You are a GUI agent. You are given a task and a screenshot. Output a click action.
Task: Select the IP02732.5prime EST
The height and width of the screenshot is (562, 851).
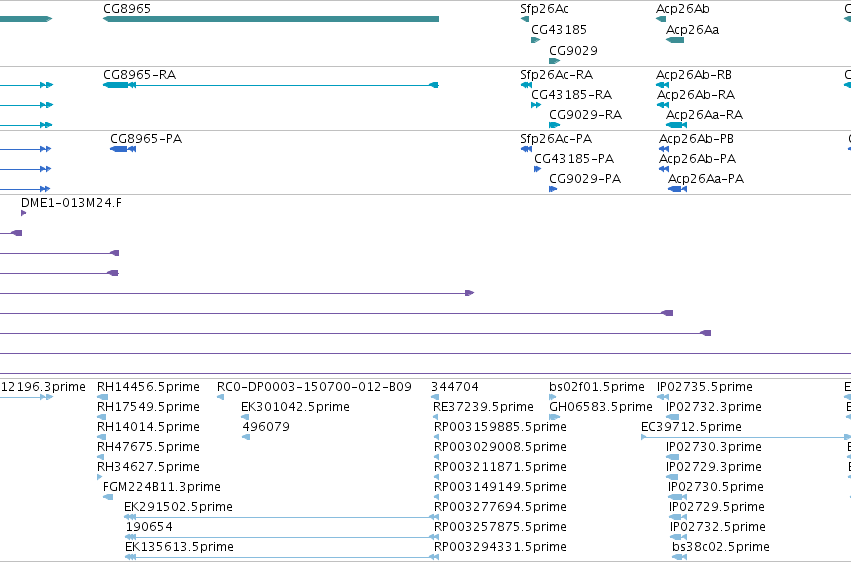[x=678, y=537]
